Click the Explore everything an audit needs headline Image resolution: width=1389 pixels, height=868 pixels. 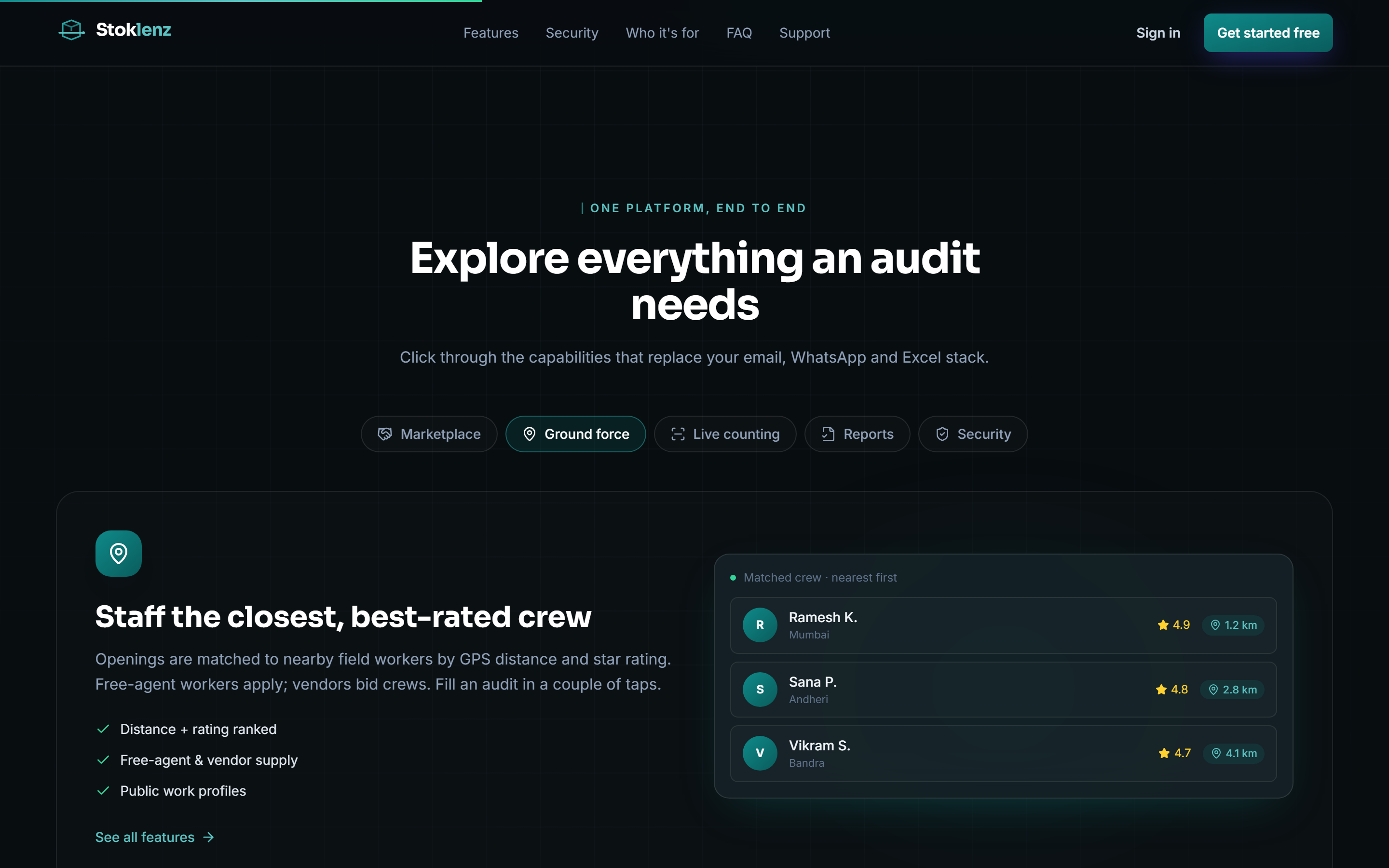click(694, 281)
